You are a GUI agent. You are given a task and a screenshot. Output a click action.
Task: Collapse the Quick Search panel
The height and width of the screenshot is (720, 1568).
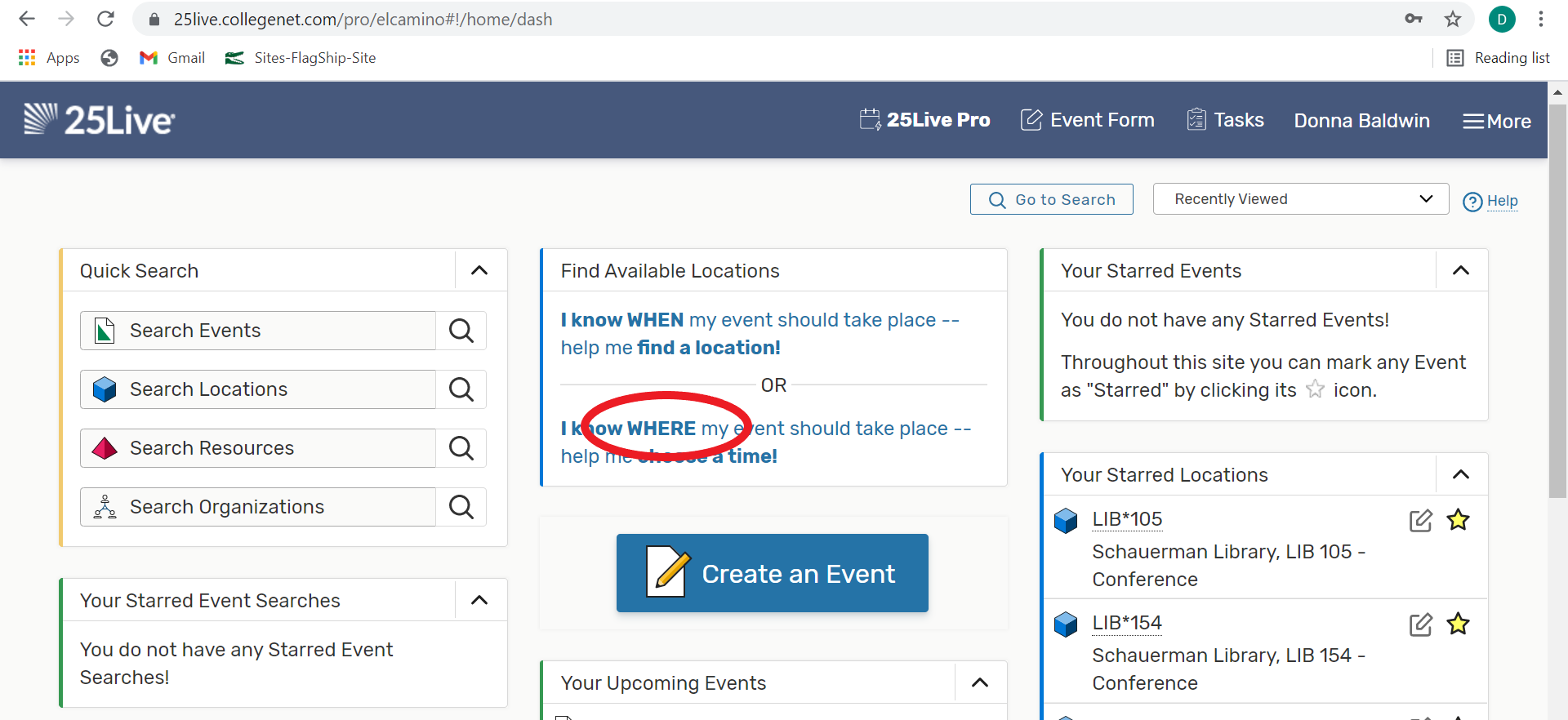click(480, 270)
